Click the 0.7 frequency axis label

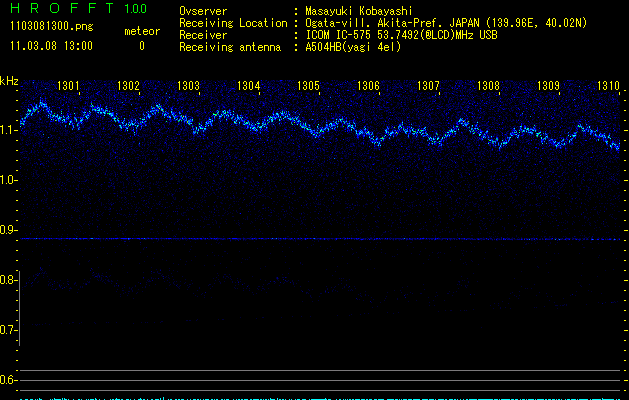(9, 330)
